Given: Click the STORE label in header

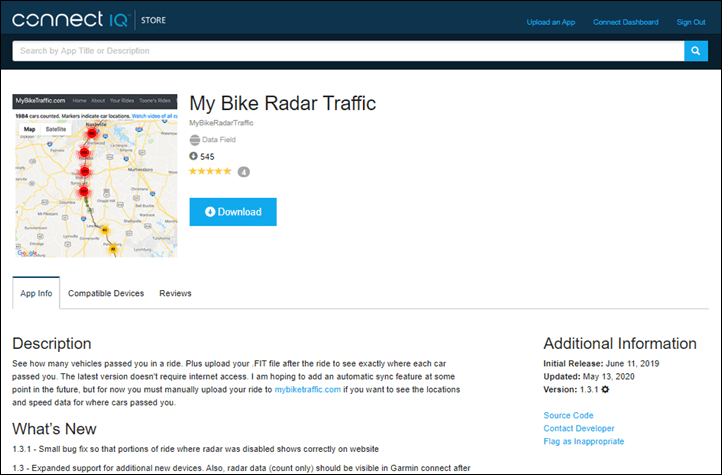Looking at the screenshot, I should 153,20.
